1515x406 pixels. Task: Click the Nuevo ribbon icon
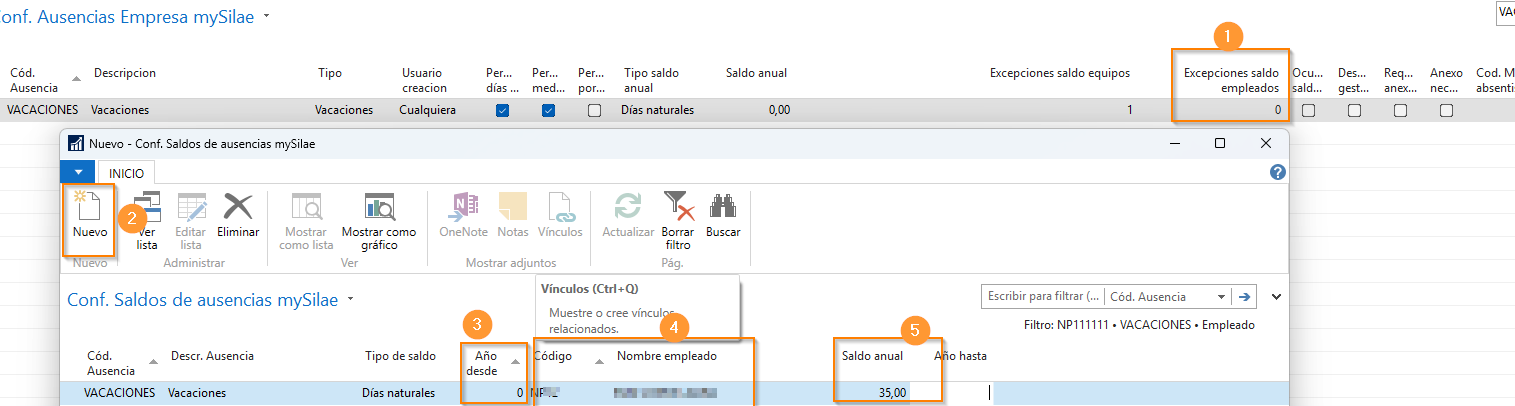click(x=89, y=214)
